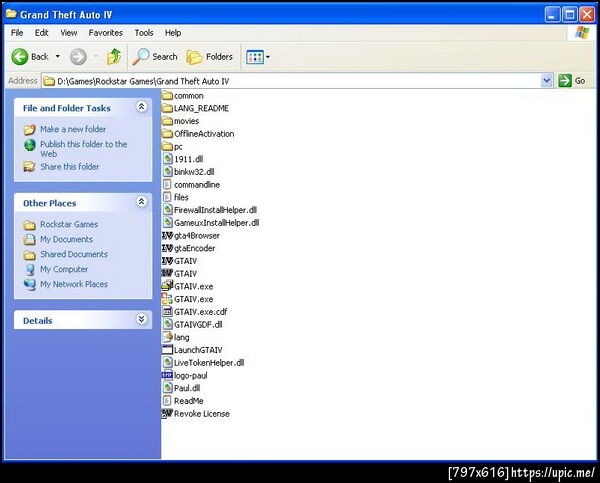
Task: Open the Views button dropdown arrow
Action: click(268, 57)
